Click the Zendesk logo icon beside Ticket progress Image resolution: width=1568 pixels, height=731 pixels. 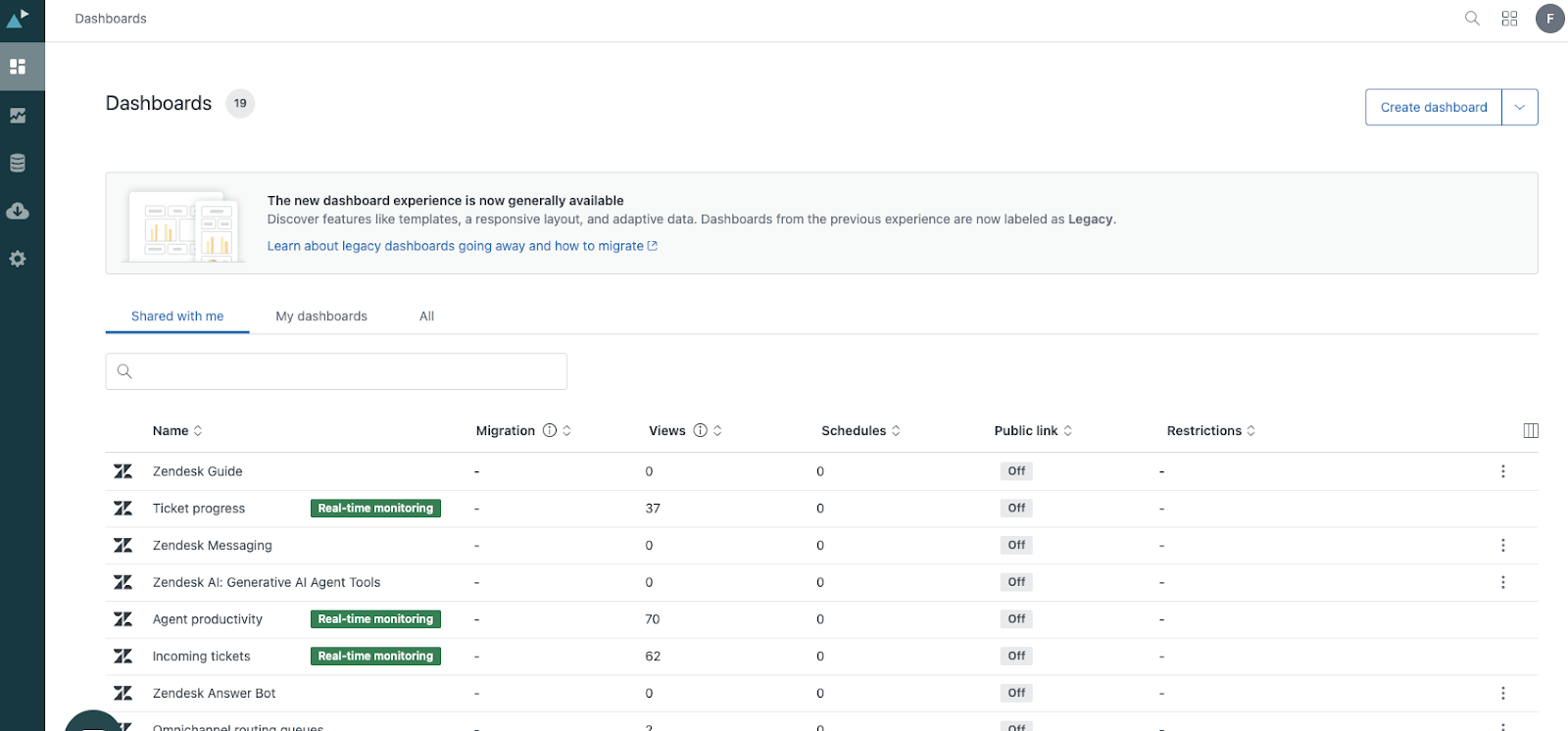pos(122,509)
